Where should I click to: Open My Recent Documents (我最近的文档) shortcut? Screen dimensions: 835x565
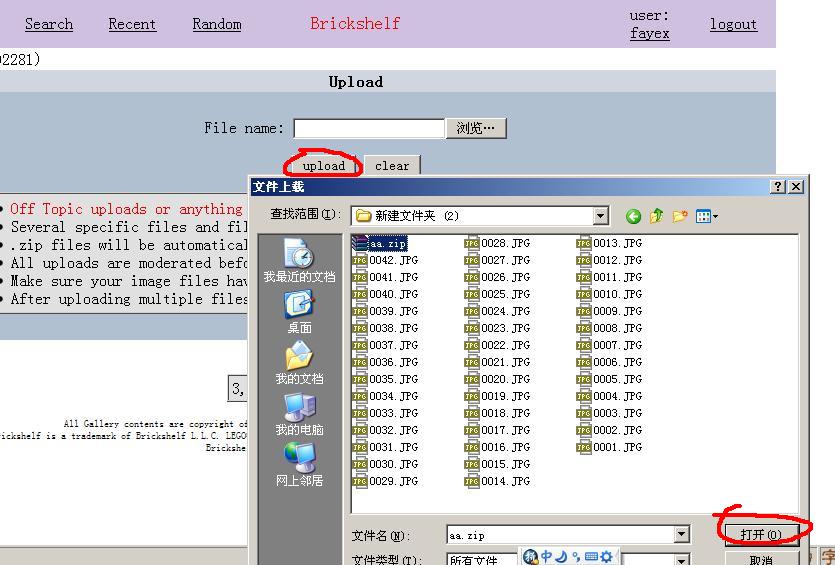[x=299, y=260]
